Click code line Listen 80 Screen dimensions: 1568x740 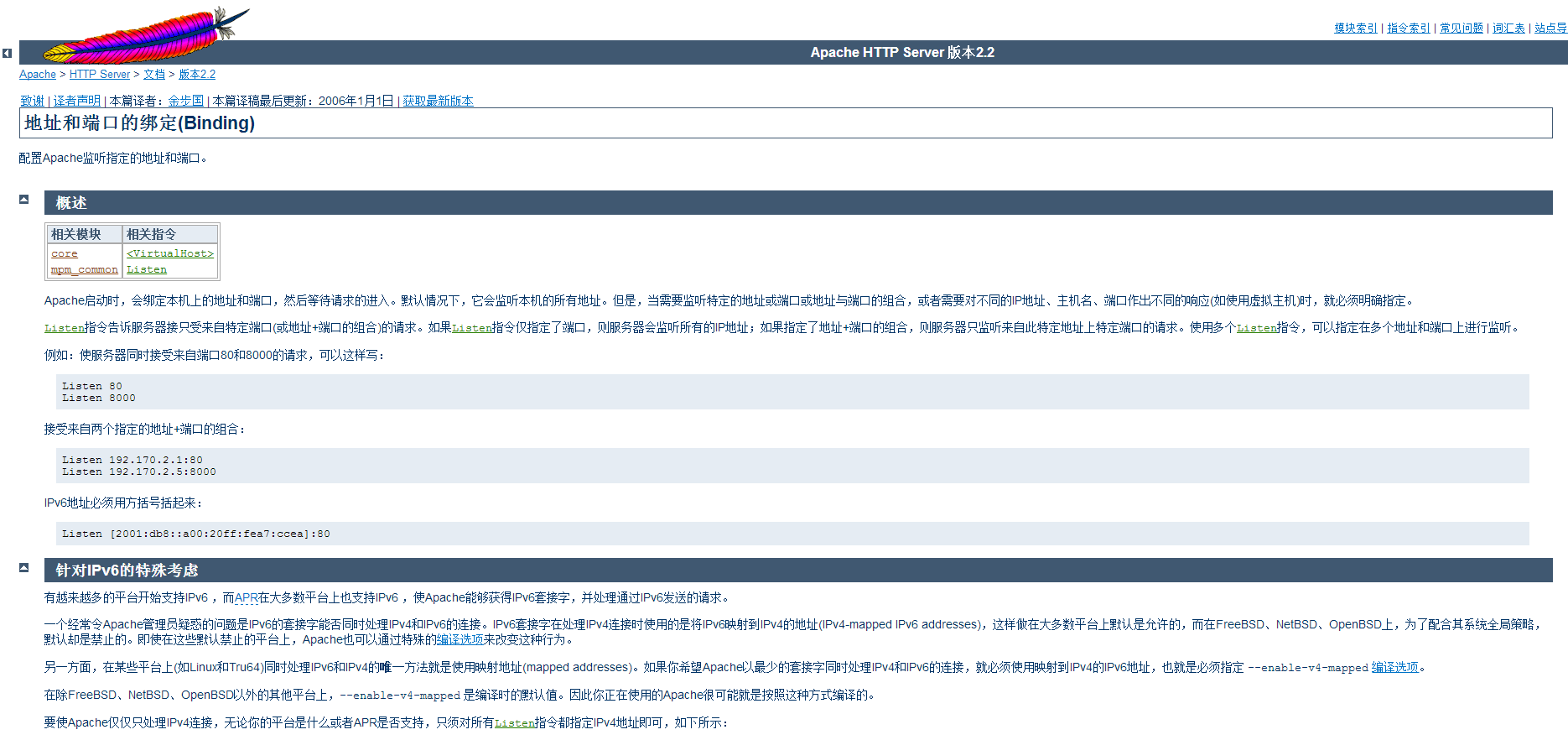92,386
